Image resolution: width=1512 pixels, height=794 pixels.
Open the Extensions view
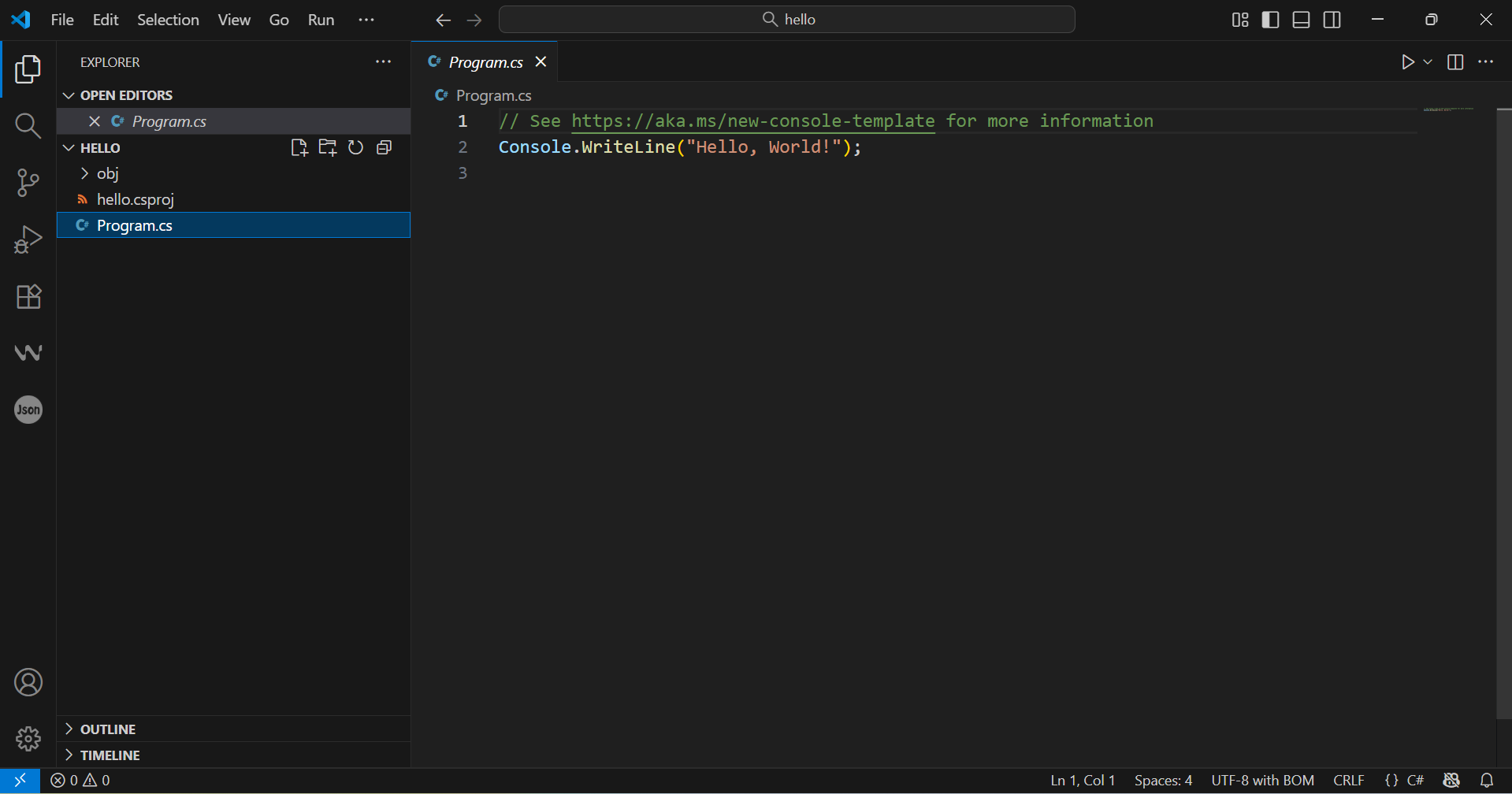(x=28, y=297)
